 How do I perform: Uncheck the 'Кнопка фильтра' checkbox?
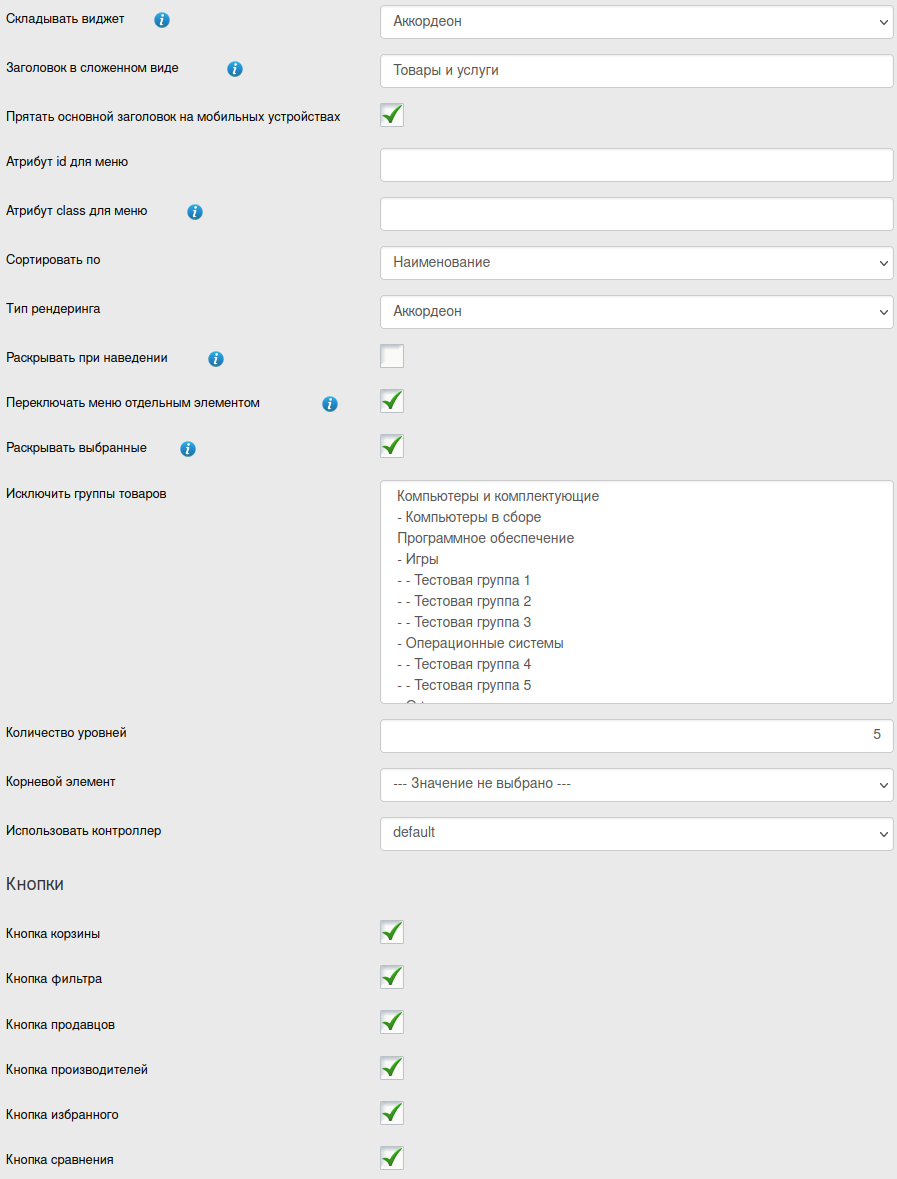392,977
